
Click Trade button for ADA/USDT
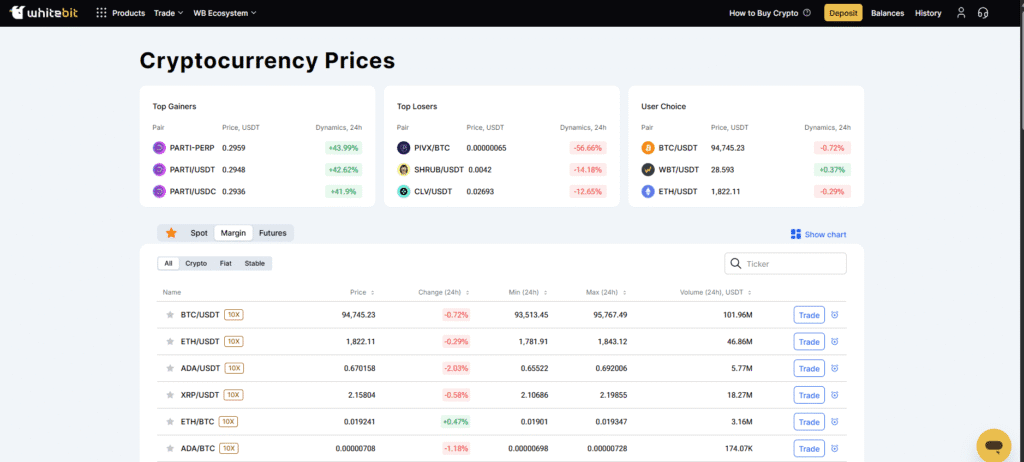point(809,368)
